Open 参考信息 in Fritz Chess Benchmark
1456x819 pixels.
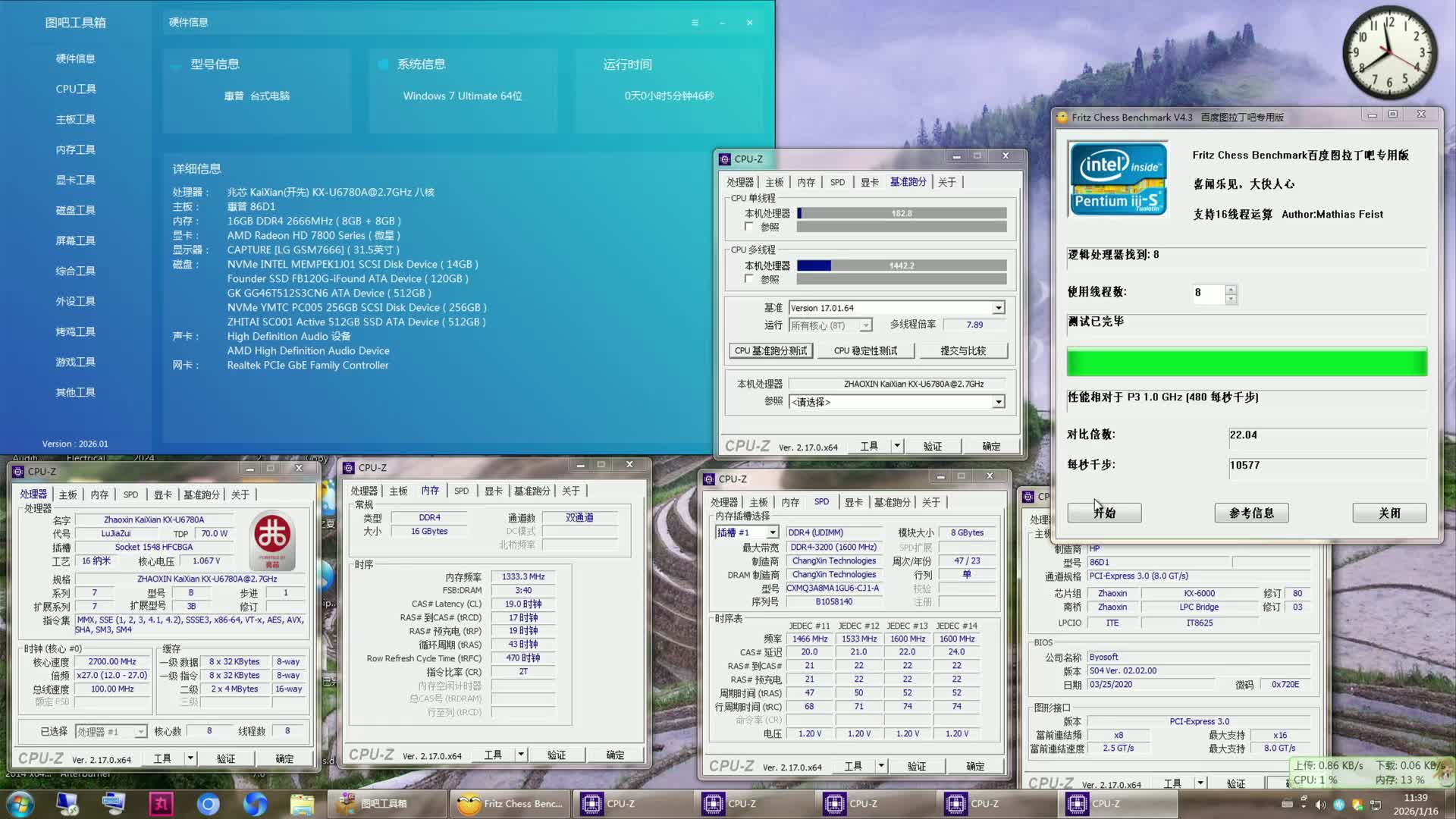(x=1252, y=513)
